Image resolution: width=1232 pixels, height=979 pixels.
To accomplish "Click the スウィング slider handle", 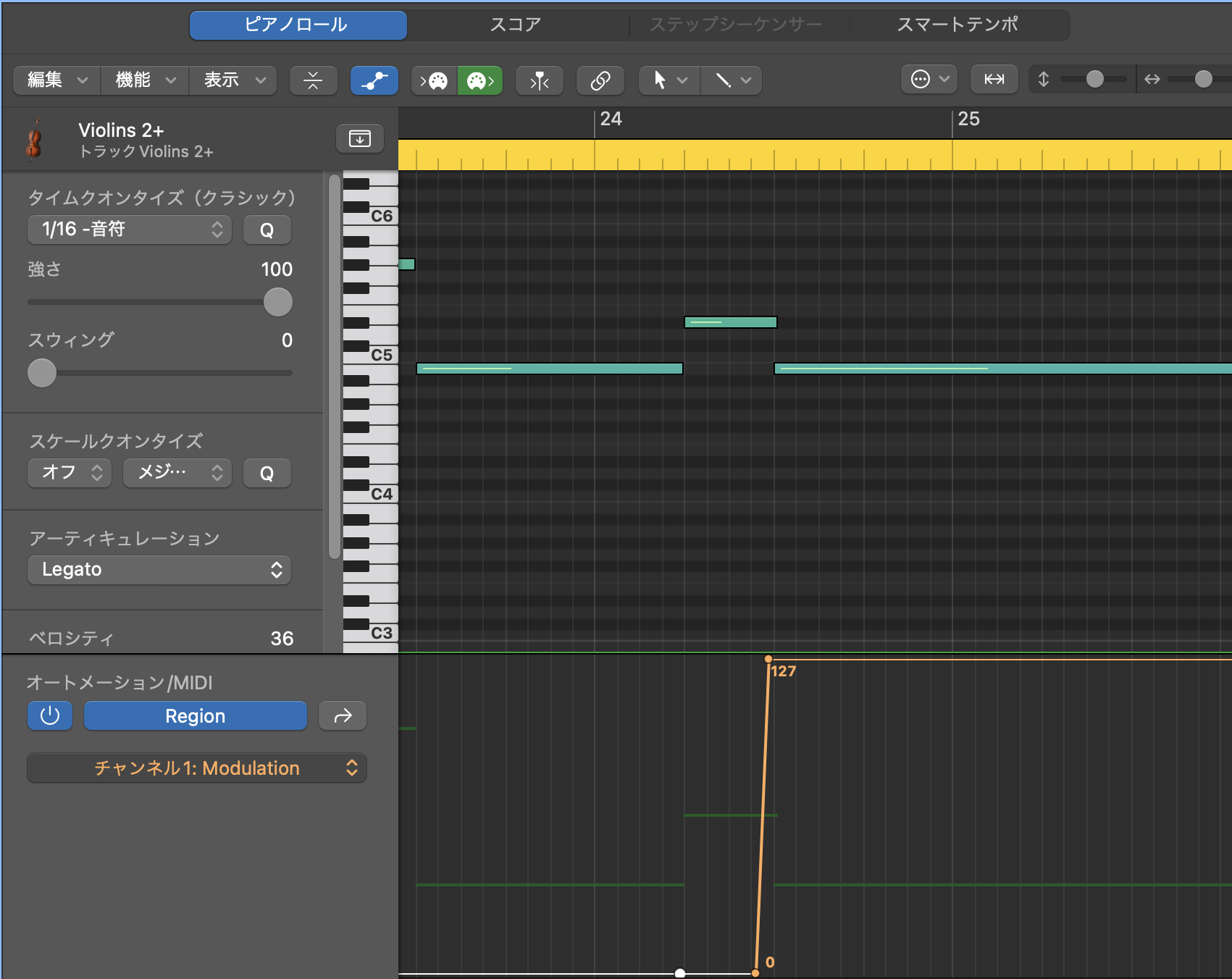I will point(42,373).
